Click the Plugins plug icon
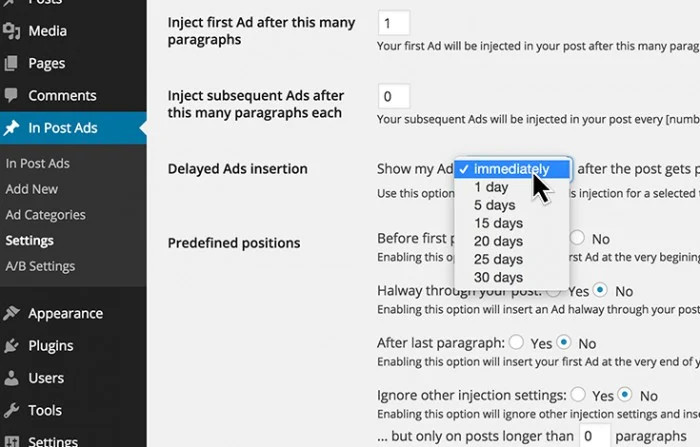Image resolution: width=700 pixels, height=447 pixels. point(12,346)
